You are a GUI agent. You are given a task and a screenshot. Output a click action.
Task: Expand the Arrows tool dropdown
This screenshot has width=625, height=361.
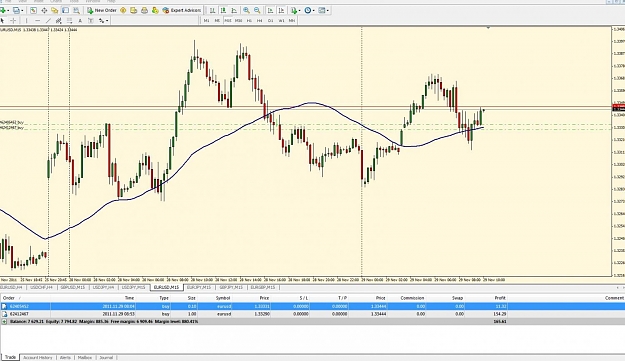[107, 21]
